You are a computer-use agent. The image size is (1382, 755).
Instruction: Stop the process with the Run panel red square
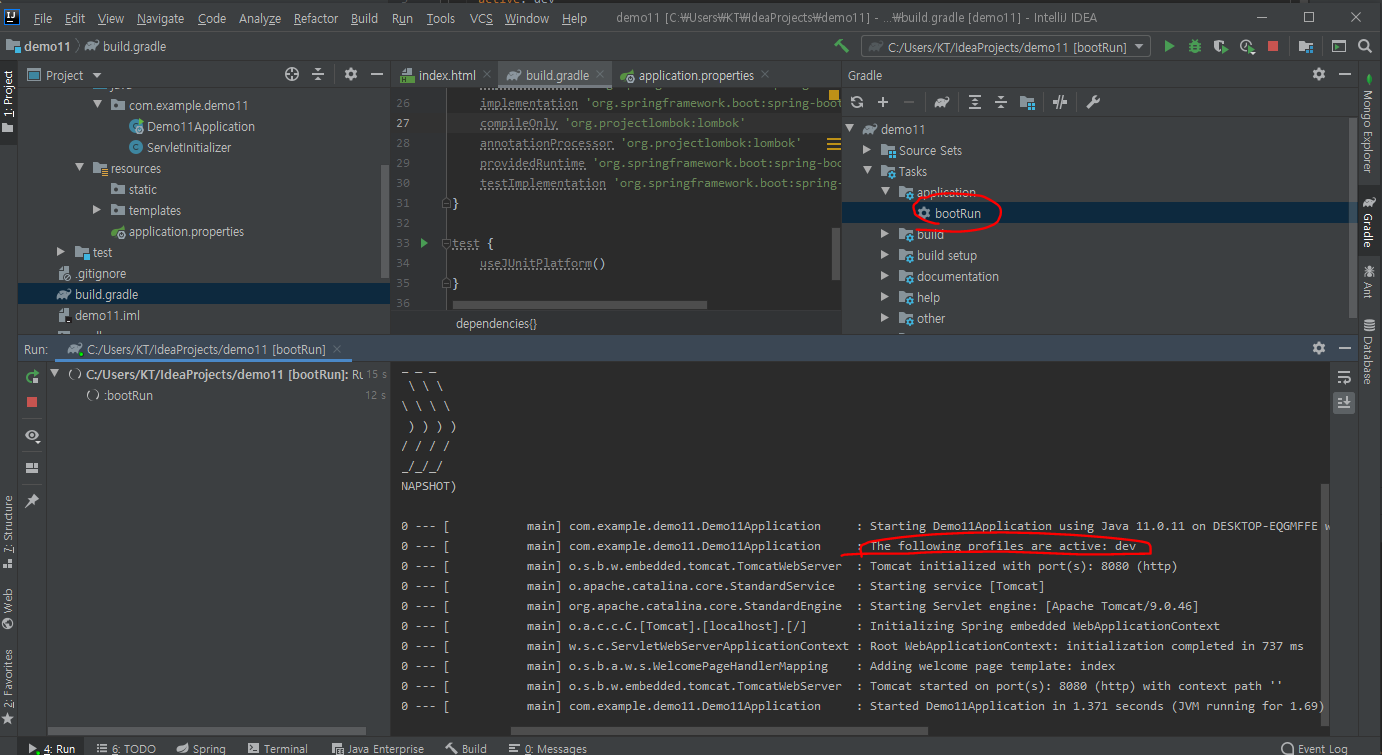point(32,402)
